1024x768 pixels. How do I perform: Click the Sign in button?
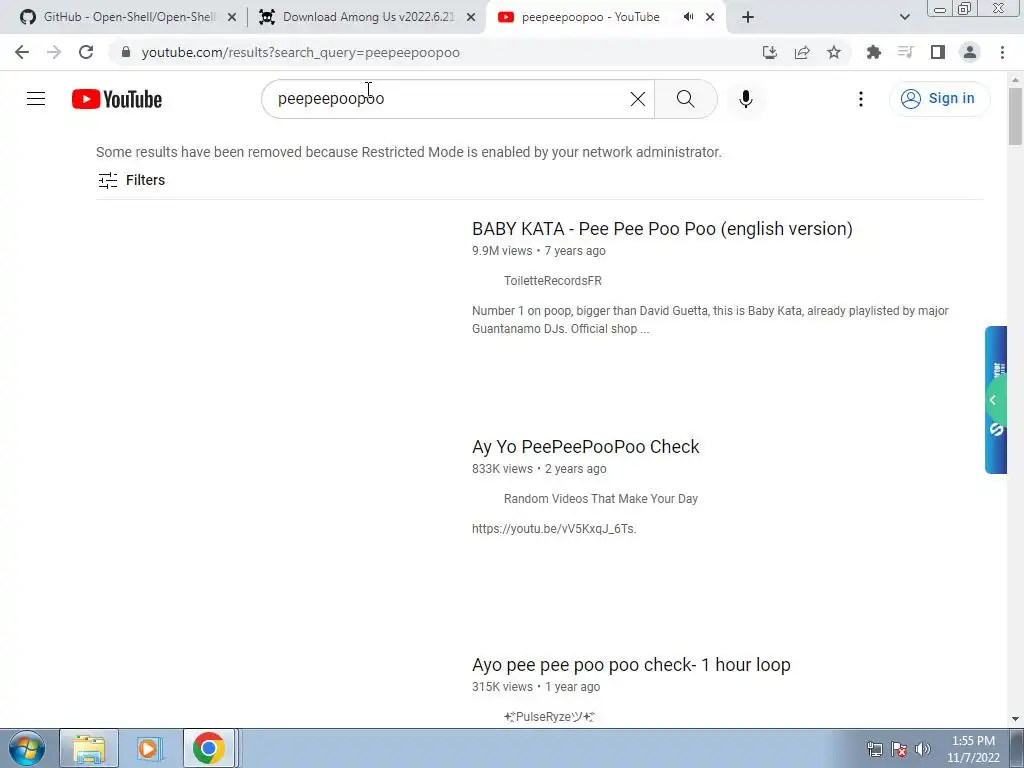point(939,99)
